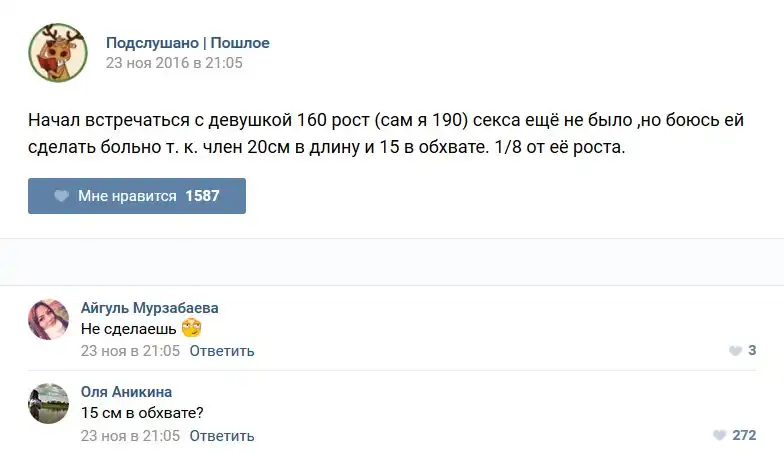Click the comment text 'Не сделаешь'
This screenshot has height=454, width=784.
tap(128, 329)
